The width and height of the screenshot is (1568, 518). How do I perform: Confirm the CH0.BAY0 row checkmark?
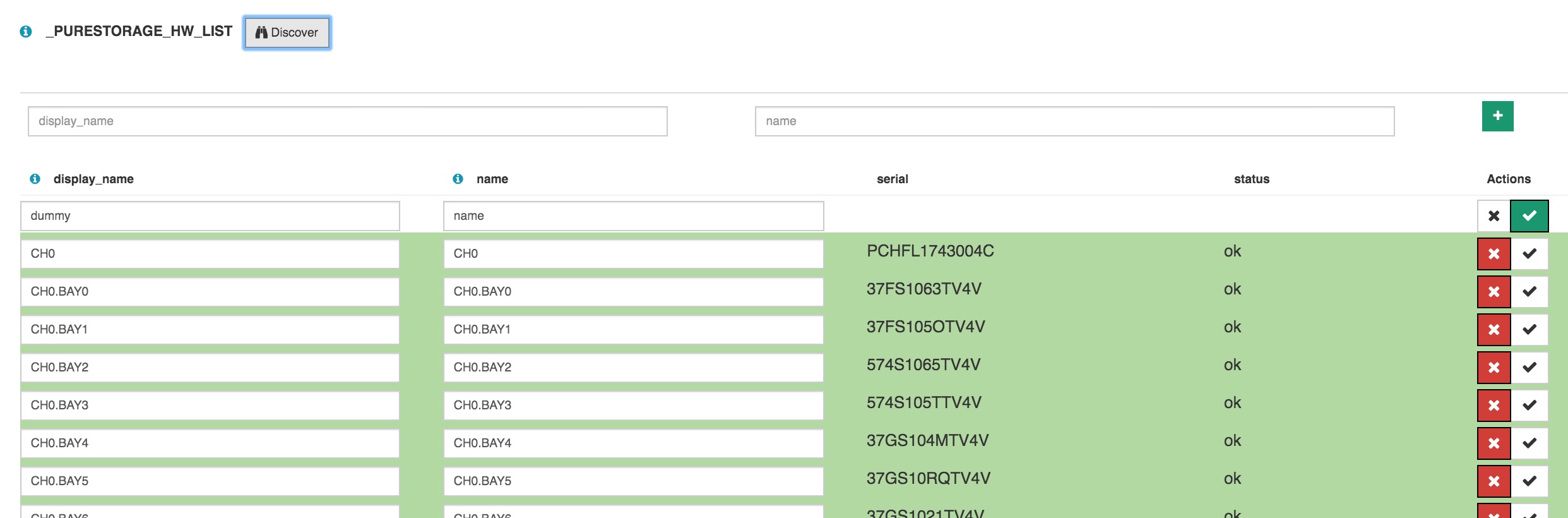tap(1529, 292)
